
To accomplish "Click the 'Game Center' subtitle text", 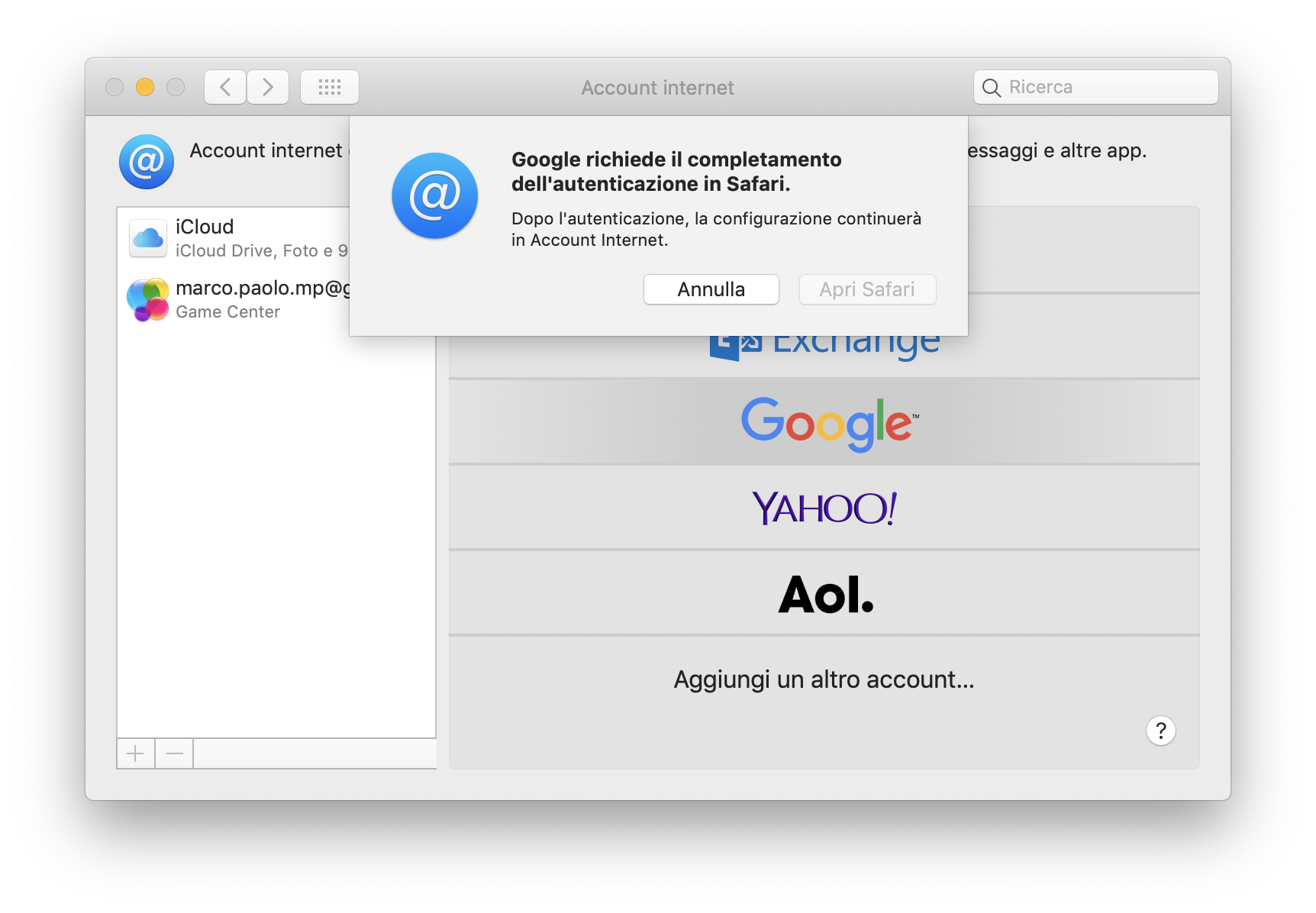I will pos(227,311).
